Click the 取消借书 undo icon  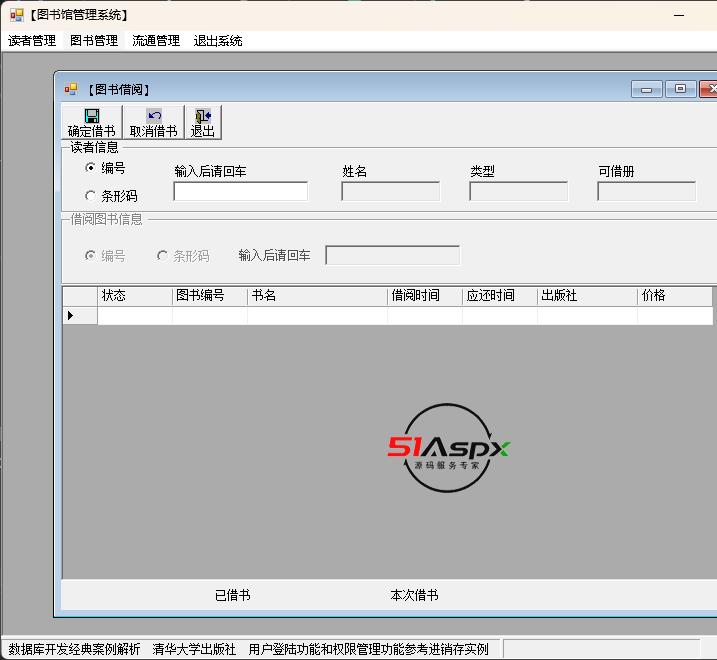[153, 116]
